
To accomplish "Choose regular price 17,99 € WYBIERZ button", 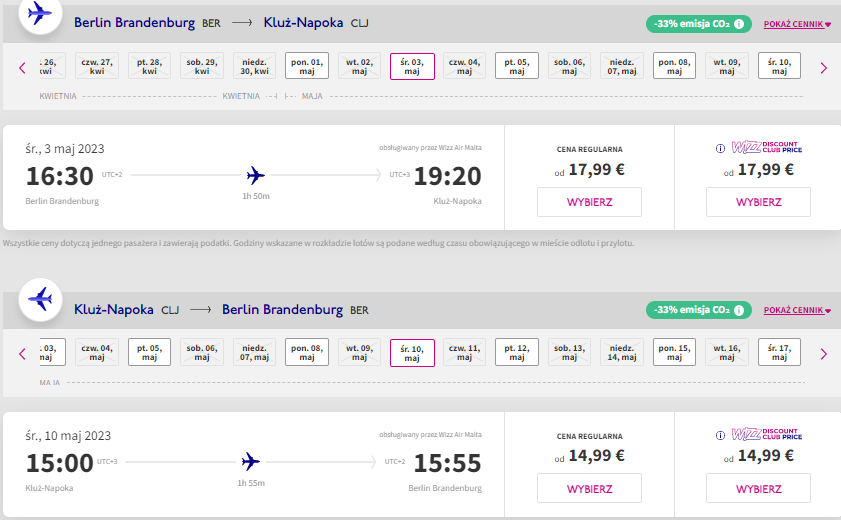I will click(589, 202).
